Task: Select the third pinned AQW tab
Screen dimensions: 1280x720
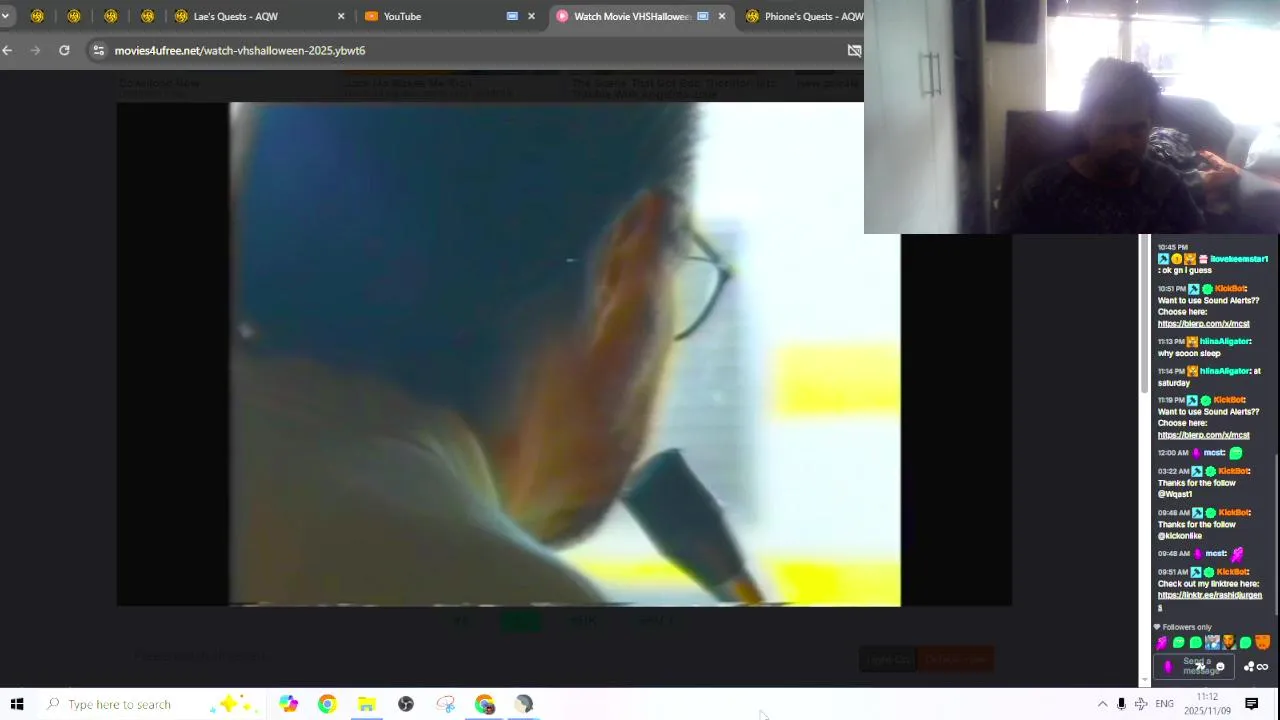Action: 111,16
